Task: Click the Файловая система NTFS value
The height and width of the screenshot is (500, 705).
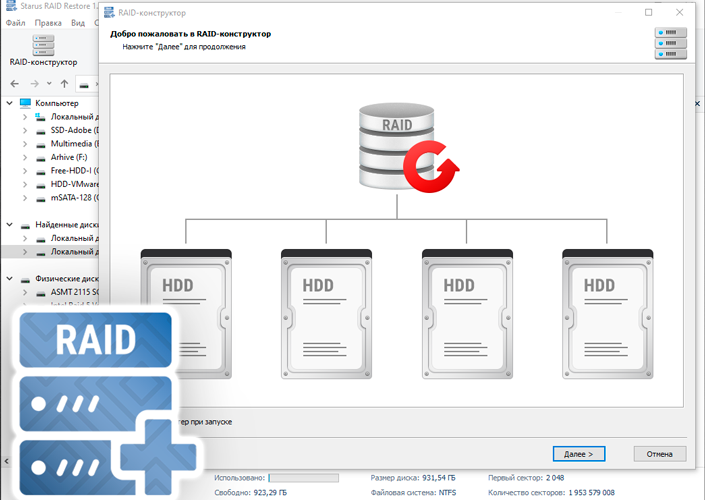Action: coord(447,492)
